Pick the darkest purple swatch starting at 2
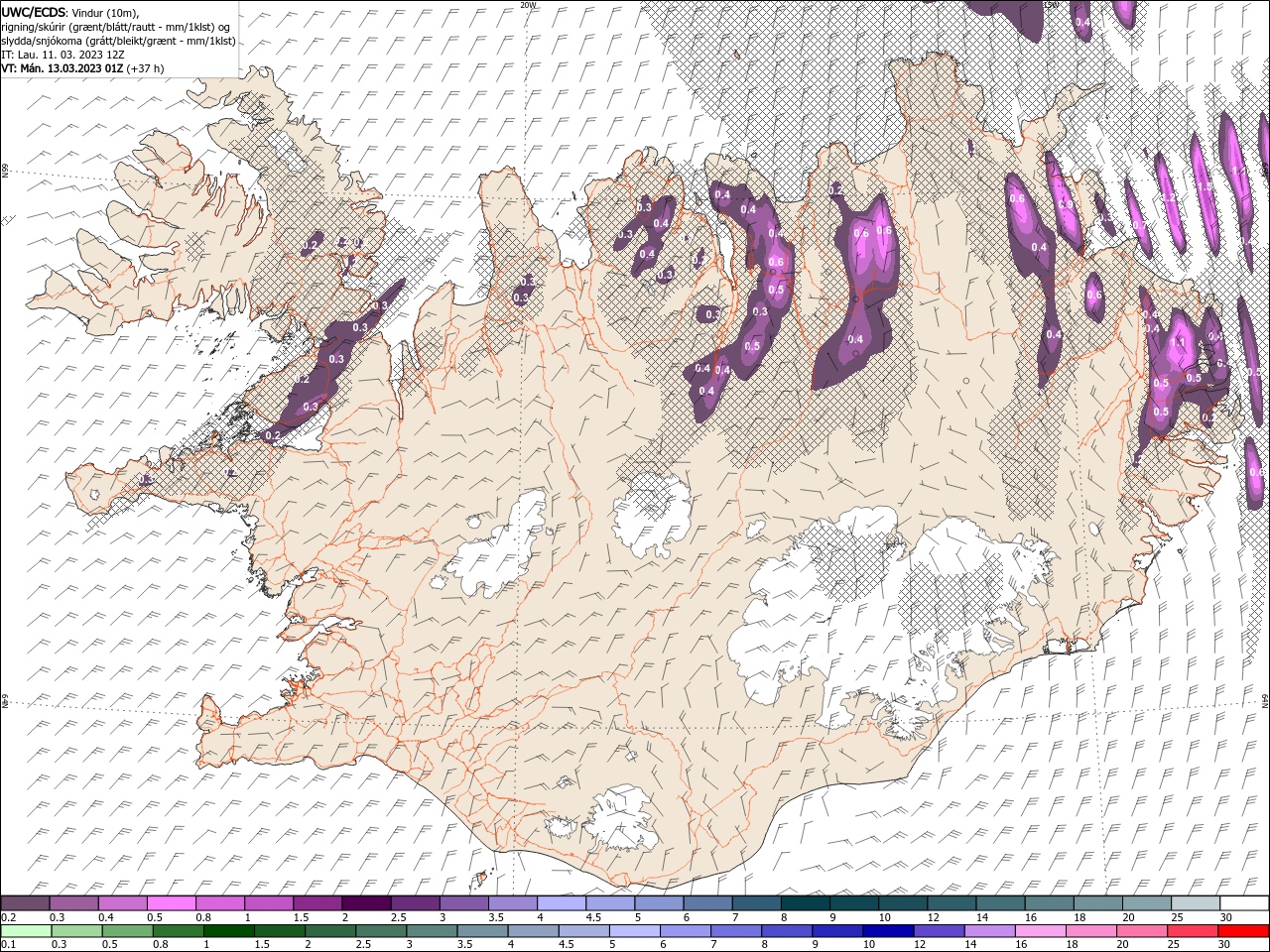 click(366, 903)
